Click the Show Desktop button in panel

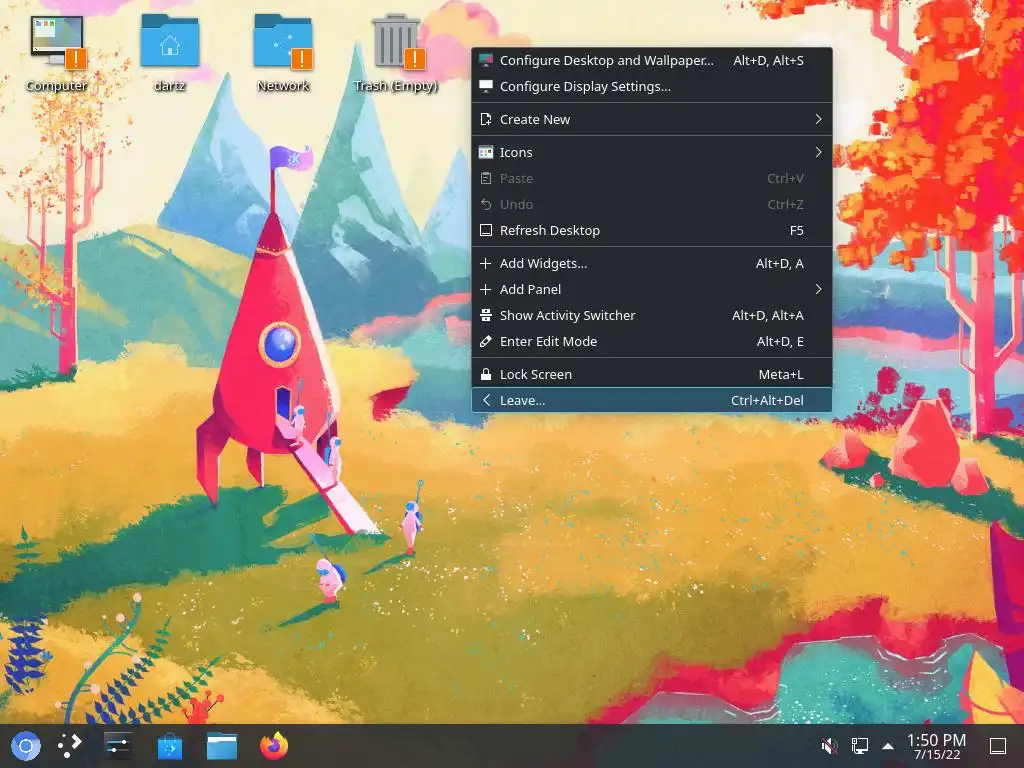click(x=998, y=746)
